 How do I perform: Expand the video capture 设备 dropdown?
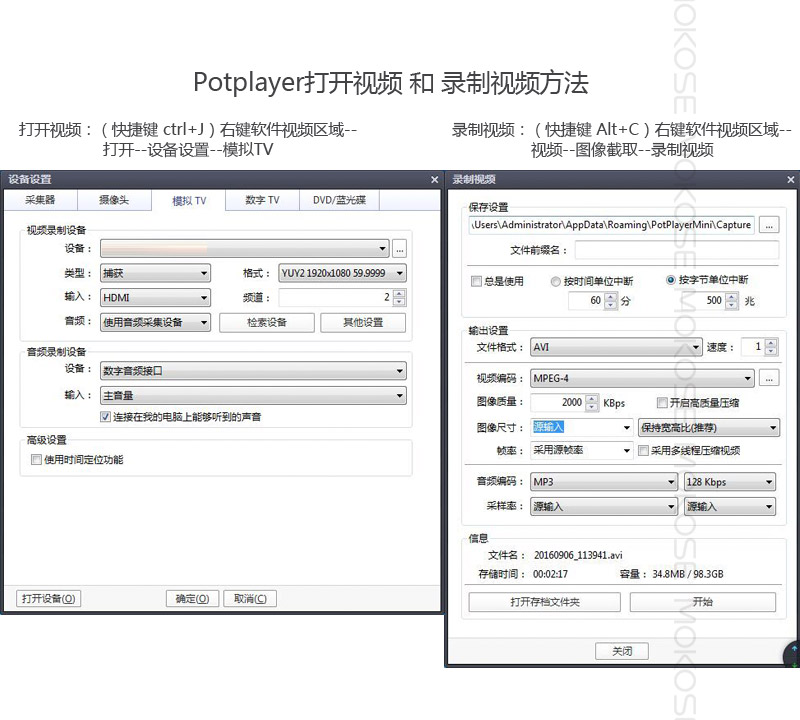pos(245,249)
